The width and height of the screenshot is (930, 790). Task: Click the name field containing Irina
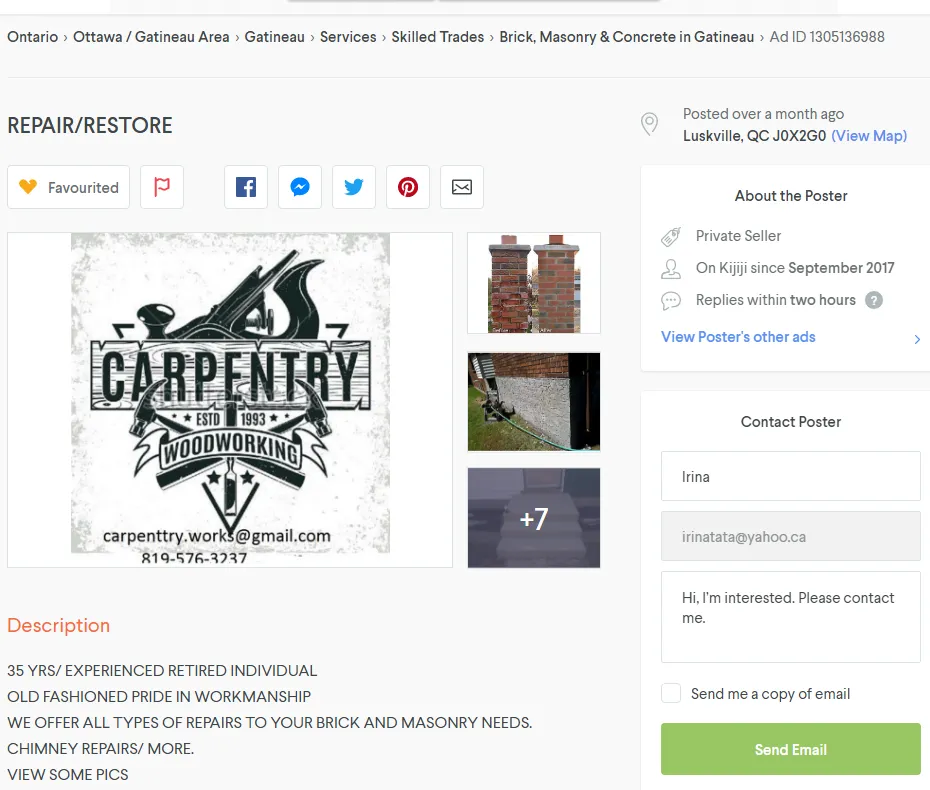tap(791, 476)
